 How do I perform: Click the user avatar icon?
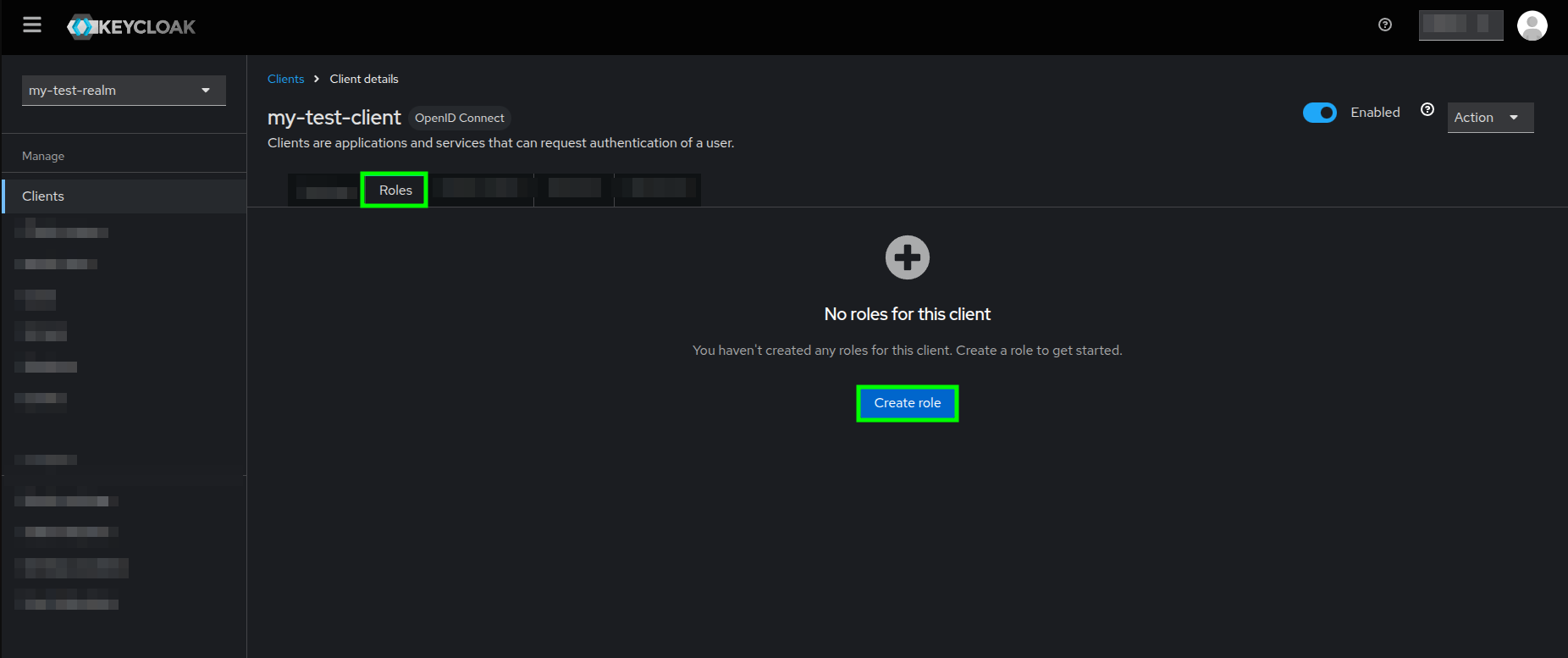click(x=1532, y=25)
